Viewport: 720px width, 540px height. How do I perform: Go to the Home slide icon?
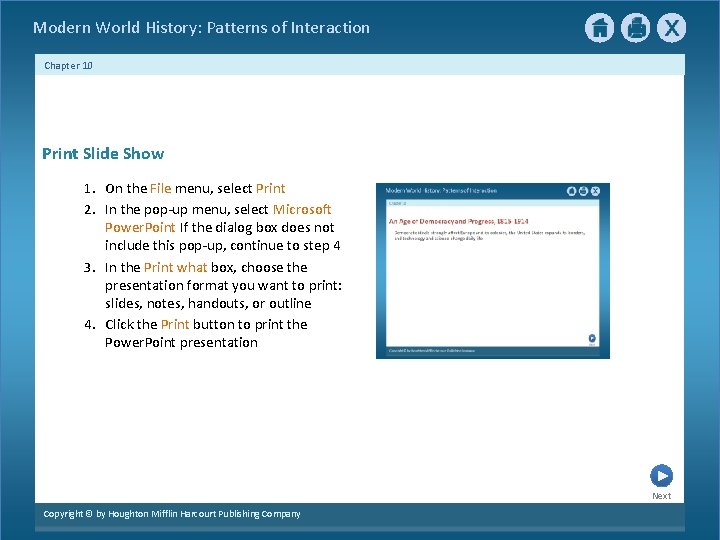(599, 28)
